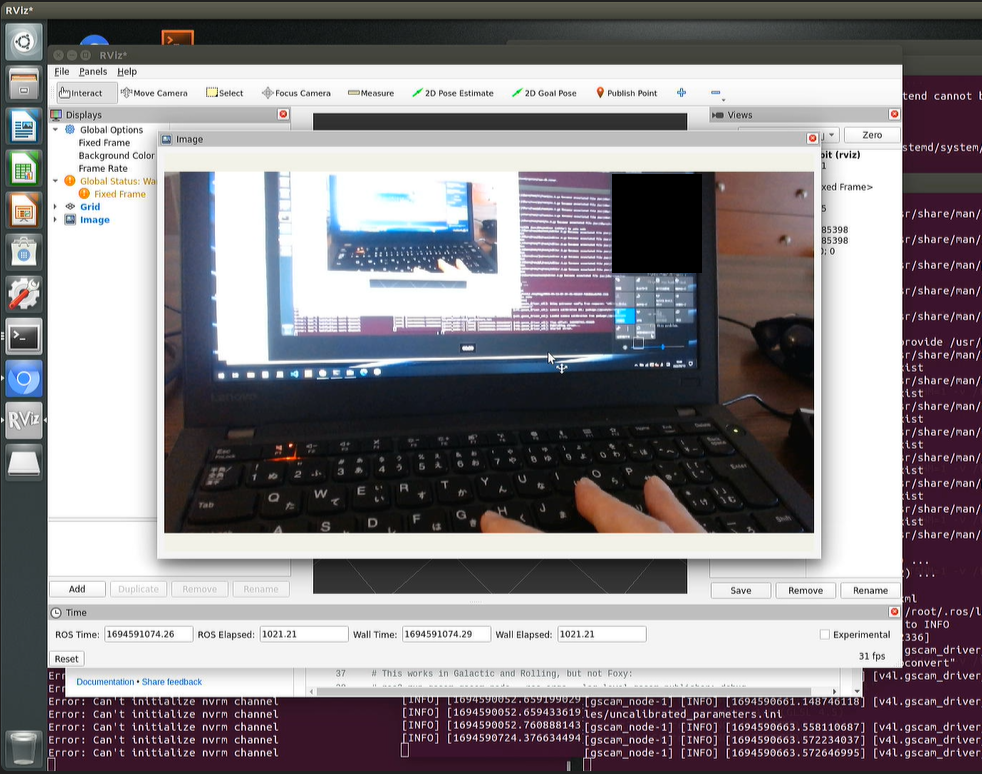Close the Views panel

(894, 114)
